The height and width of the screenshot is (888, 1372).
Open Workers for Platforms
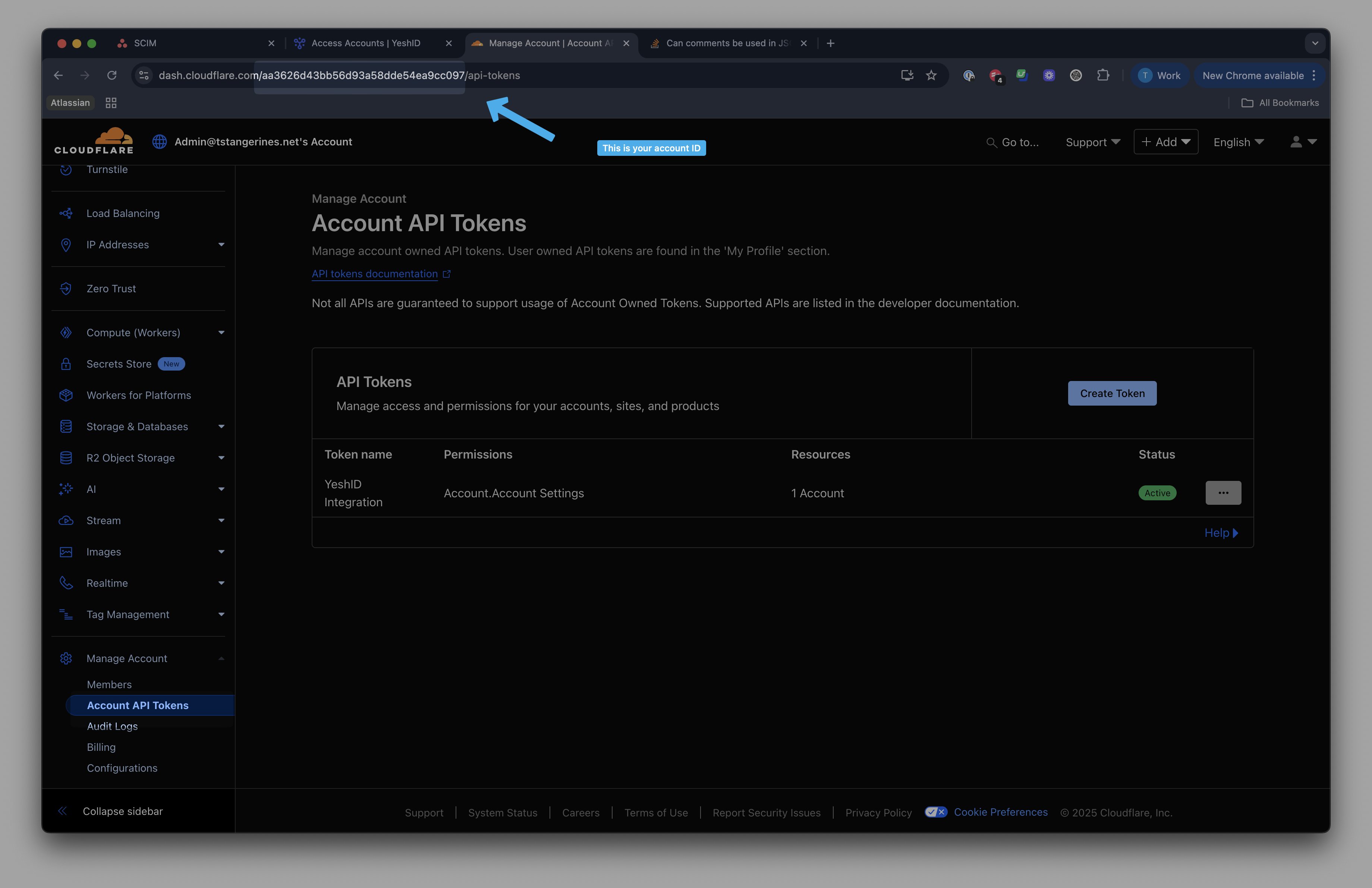(138, 395)
